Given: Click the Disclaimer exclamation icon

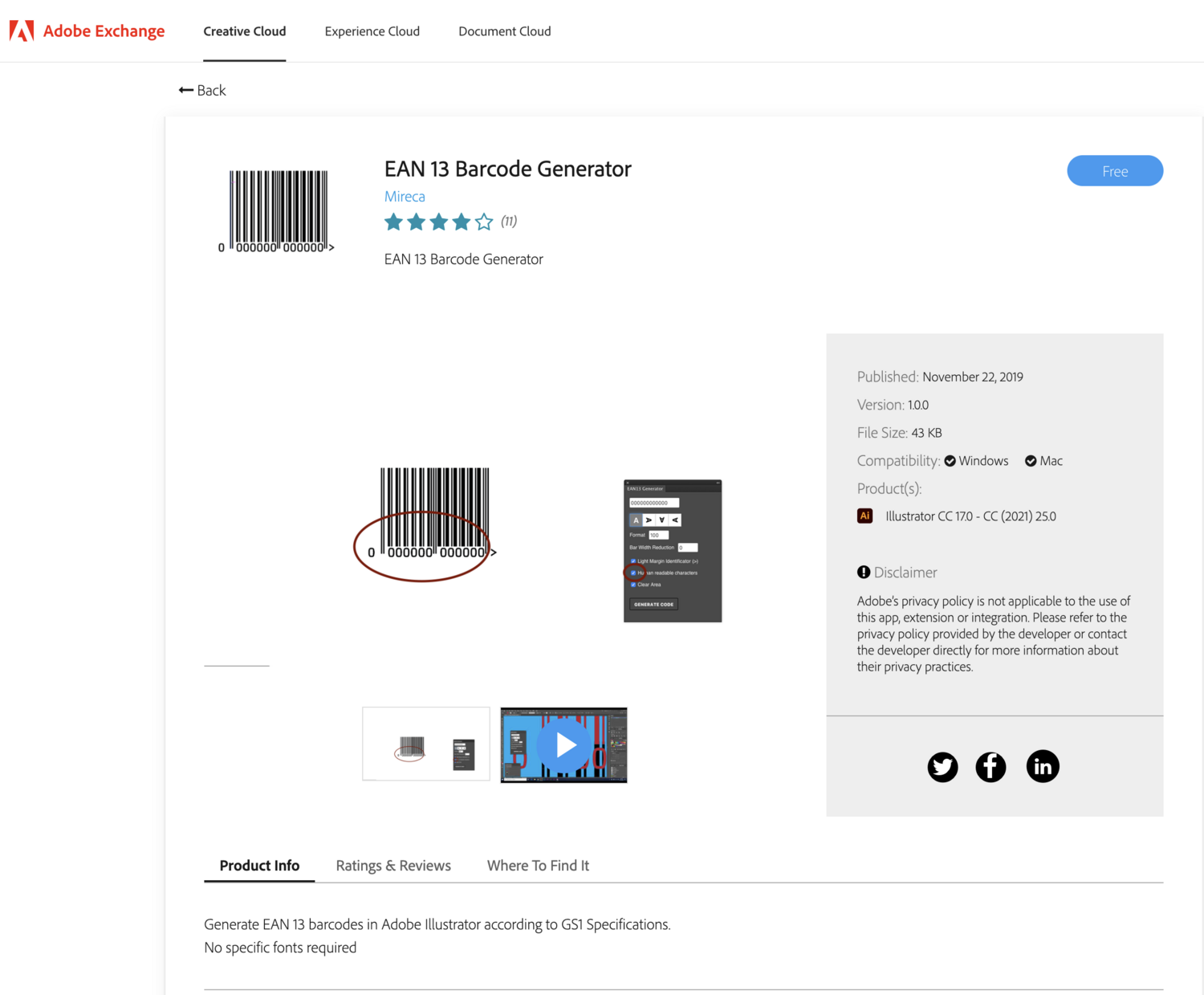Looking at the screenshot, I should (x=864, y=573).
